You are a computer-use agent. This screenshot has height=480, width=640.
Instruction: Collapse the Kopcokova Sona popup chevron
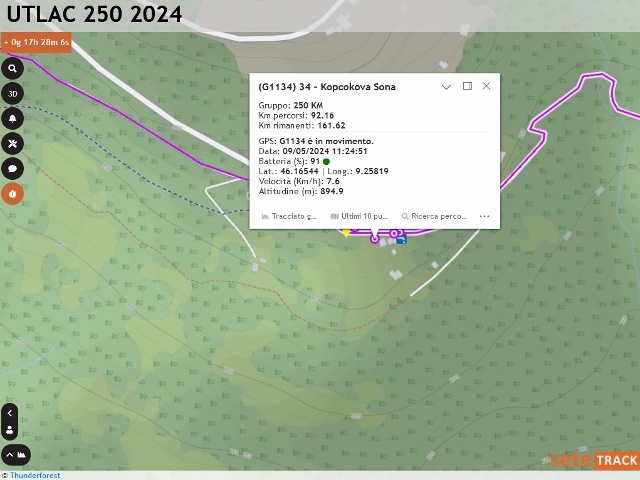pos(446,87)
